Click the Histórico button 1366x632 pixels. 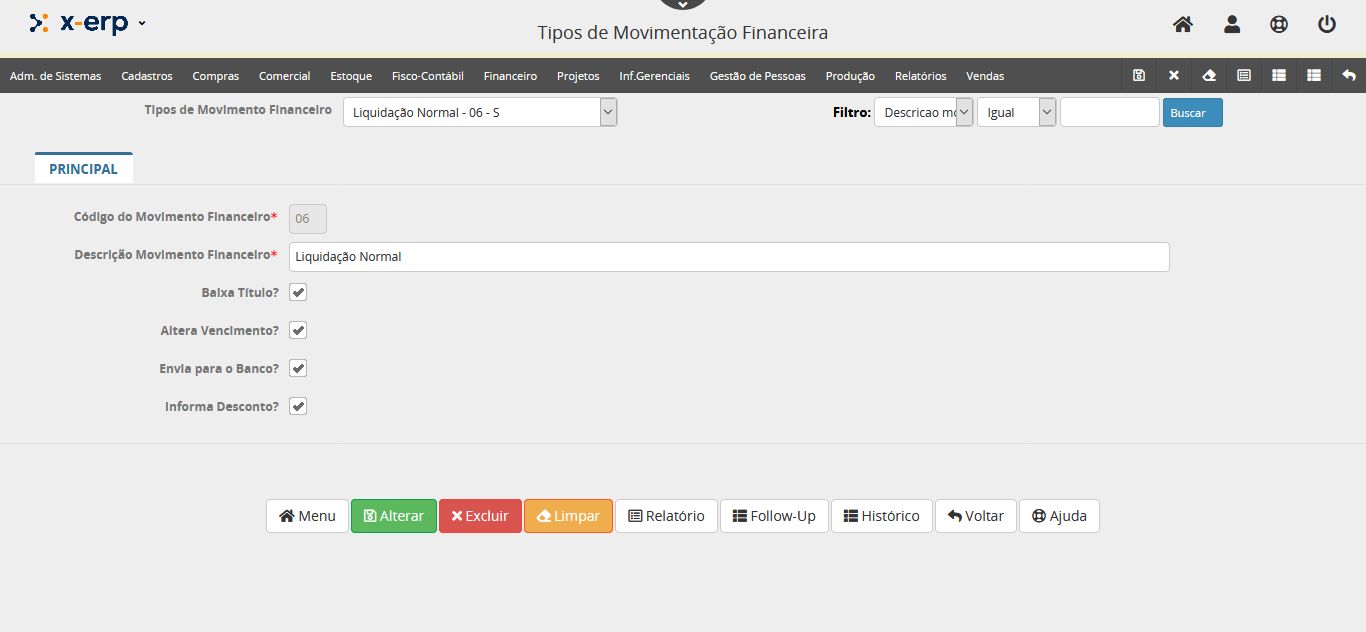point(882,516)
